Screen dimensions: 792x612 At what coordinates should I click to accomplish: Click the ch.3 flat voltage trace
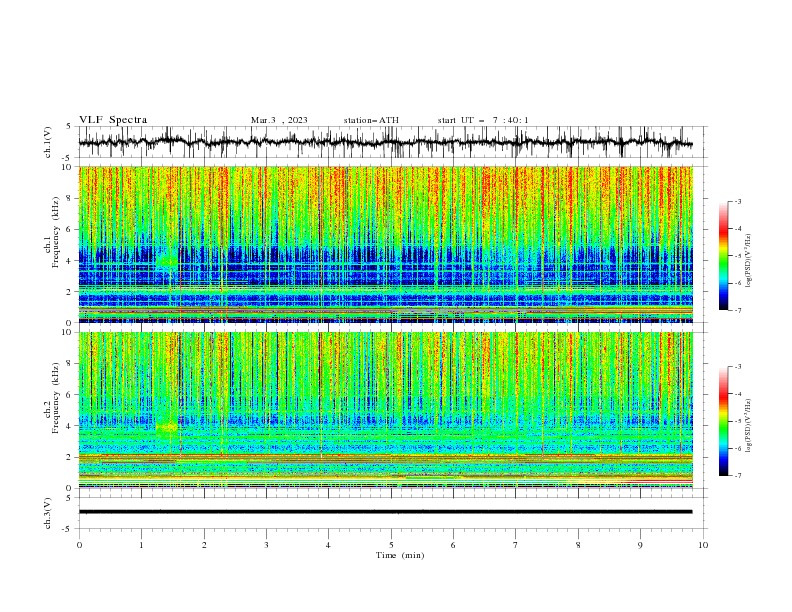click(x=385, y=512)
